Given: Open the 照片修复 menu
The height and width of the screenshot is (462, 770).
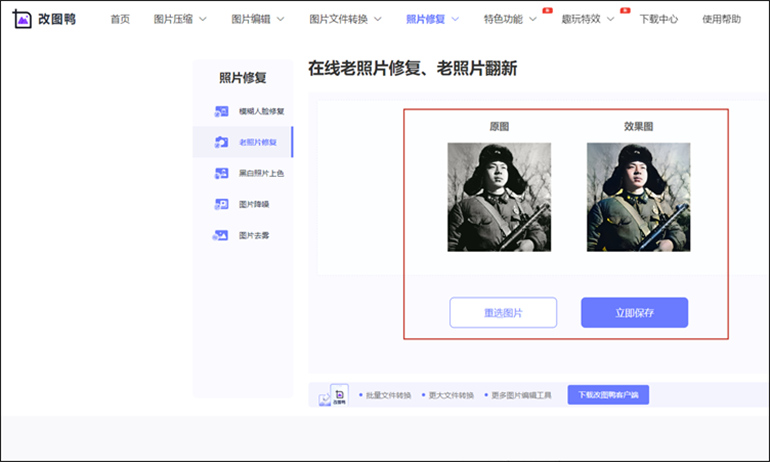Looking at the screenshot, I should pos(426,19).
